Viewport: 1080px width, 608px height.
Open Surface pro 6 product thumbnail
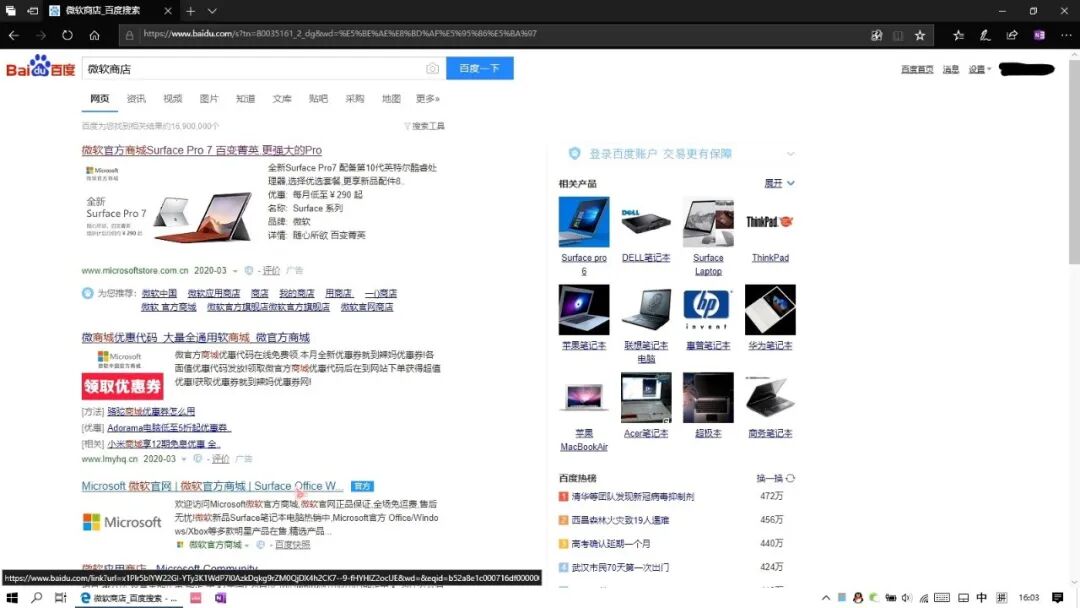pos(584,222)
